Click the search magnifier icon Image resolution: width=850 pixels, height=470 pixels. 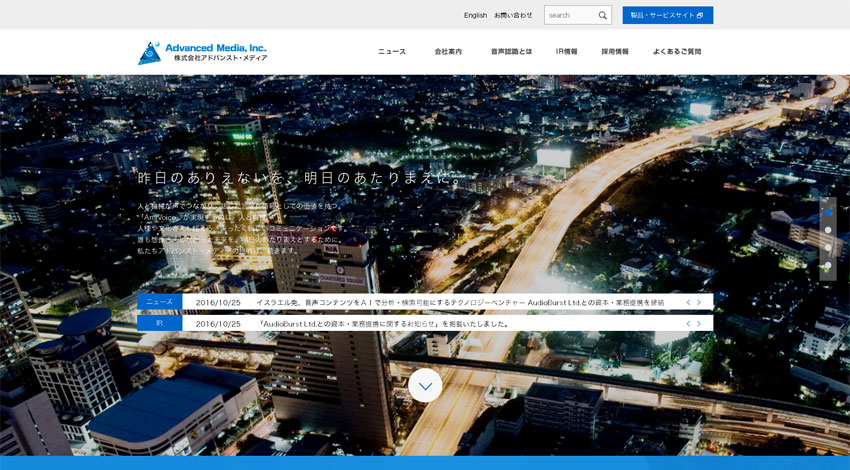602,16
